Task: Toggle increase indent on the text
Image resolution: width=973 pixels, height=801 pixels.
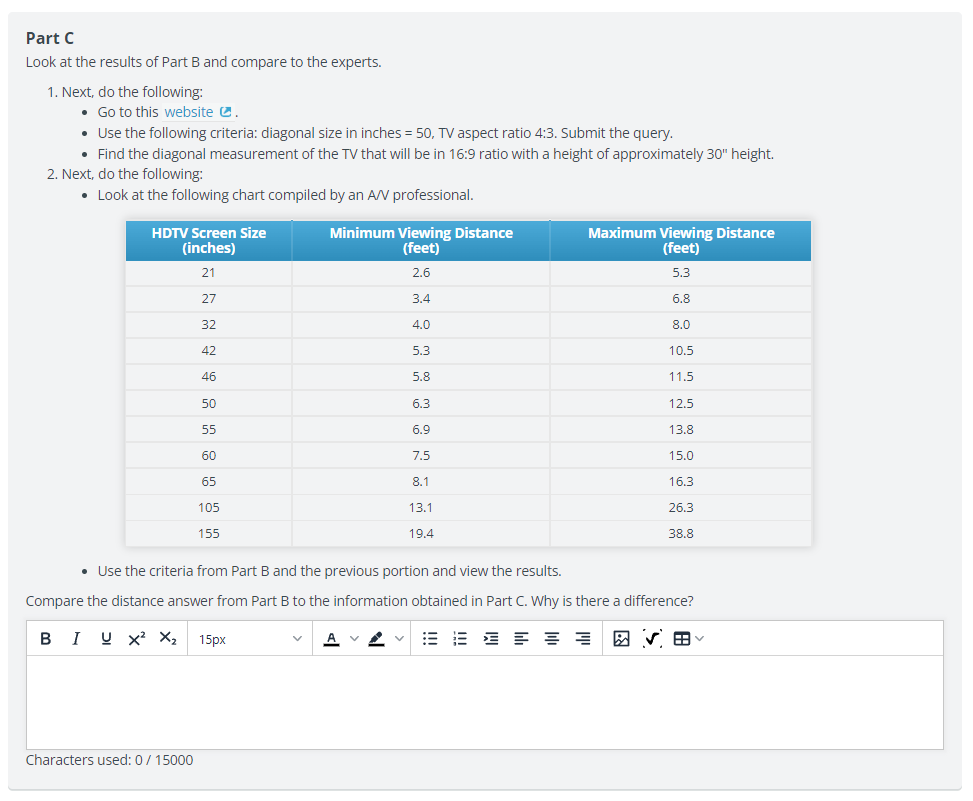Action: [490, 637]
